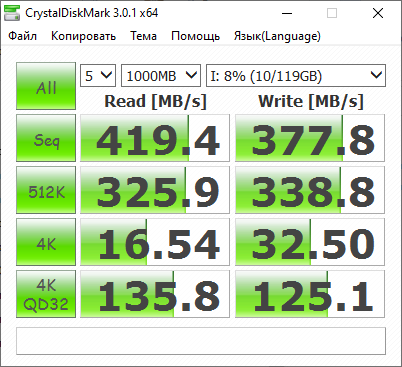Open the Помощь menu
Screen dimensions: 402x367
[x=195, y=36]
